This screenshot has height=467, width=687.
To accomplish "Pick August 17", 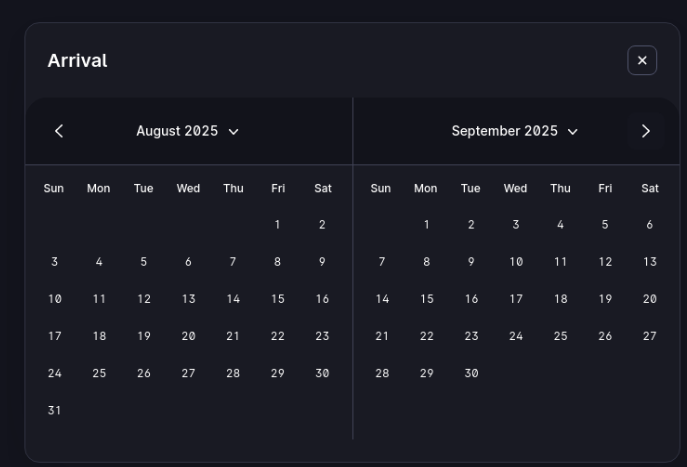I will [54, 336].
